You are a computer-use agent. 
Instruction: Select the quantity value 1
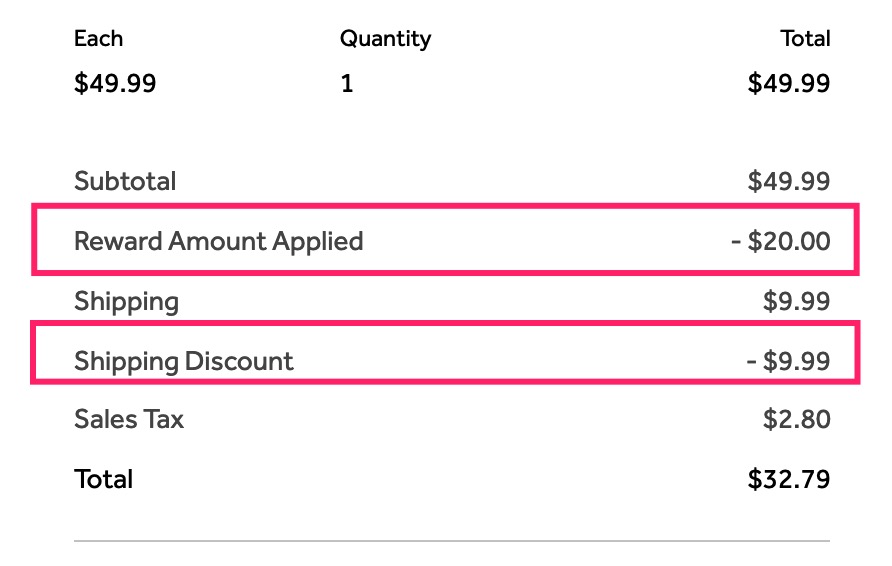coord(347,83)
